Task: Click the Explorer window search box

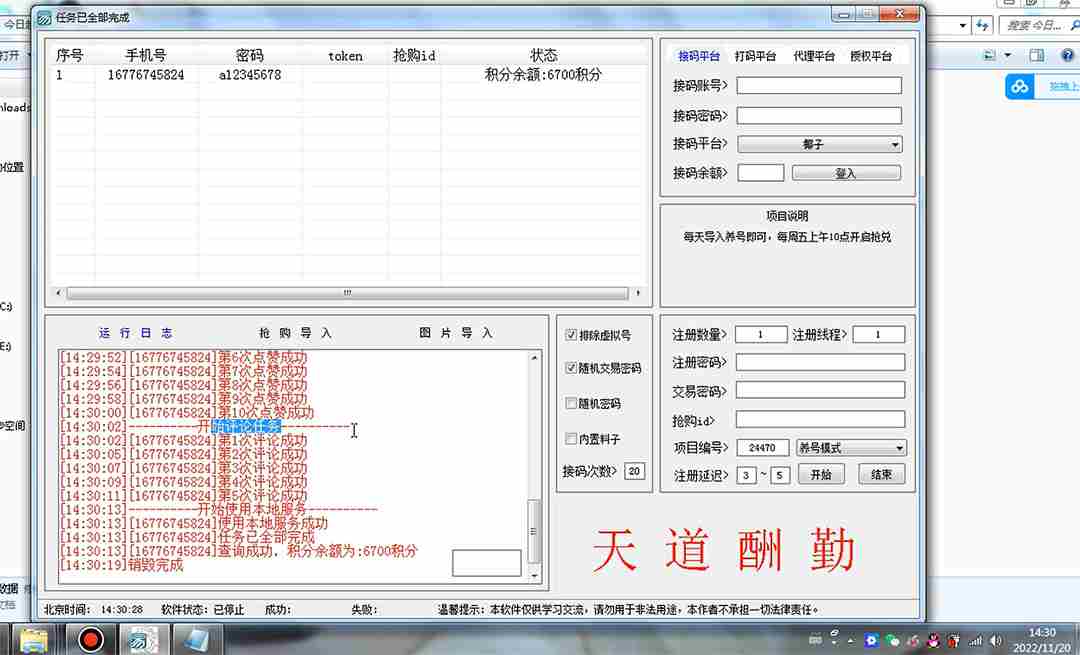Action: (x=1039, y=25)
